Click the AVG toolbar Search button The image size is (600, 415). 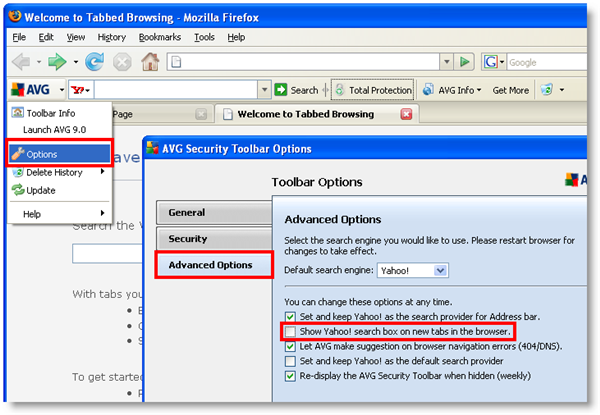tap(297, 90)
